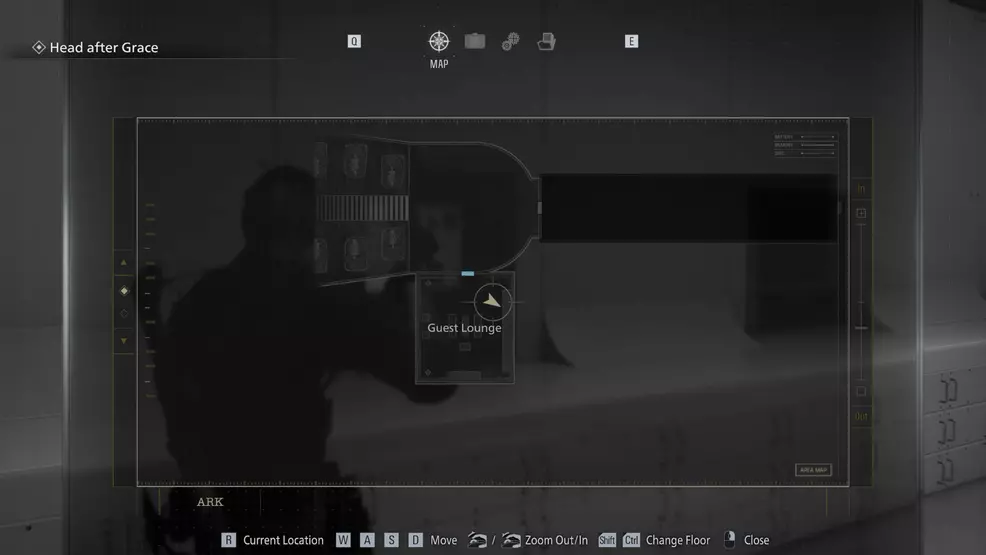Click the Change Floor label
986x555 pixels.
(678, 540)
